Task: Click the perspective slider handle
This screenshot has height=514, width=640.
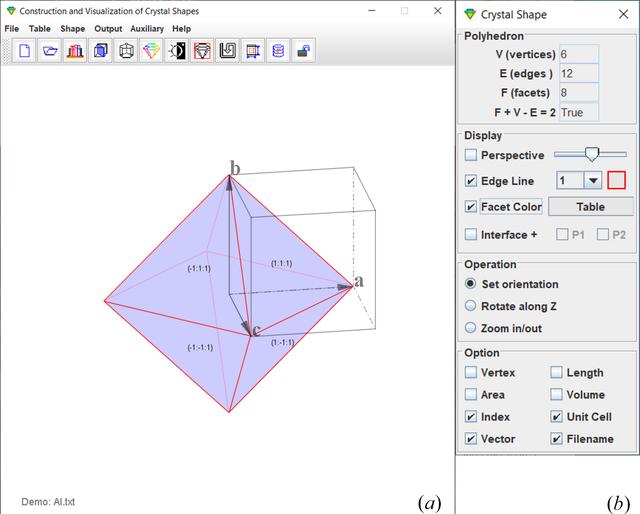Action: coord(591,155)
